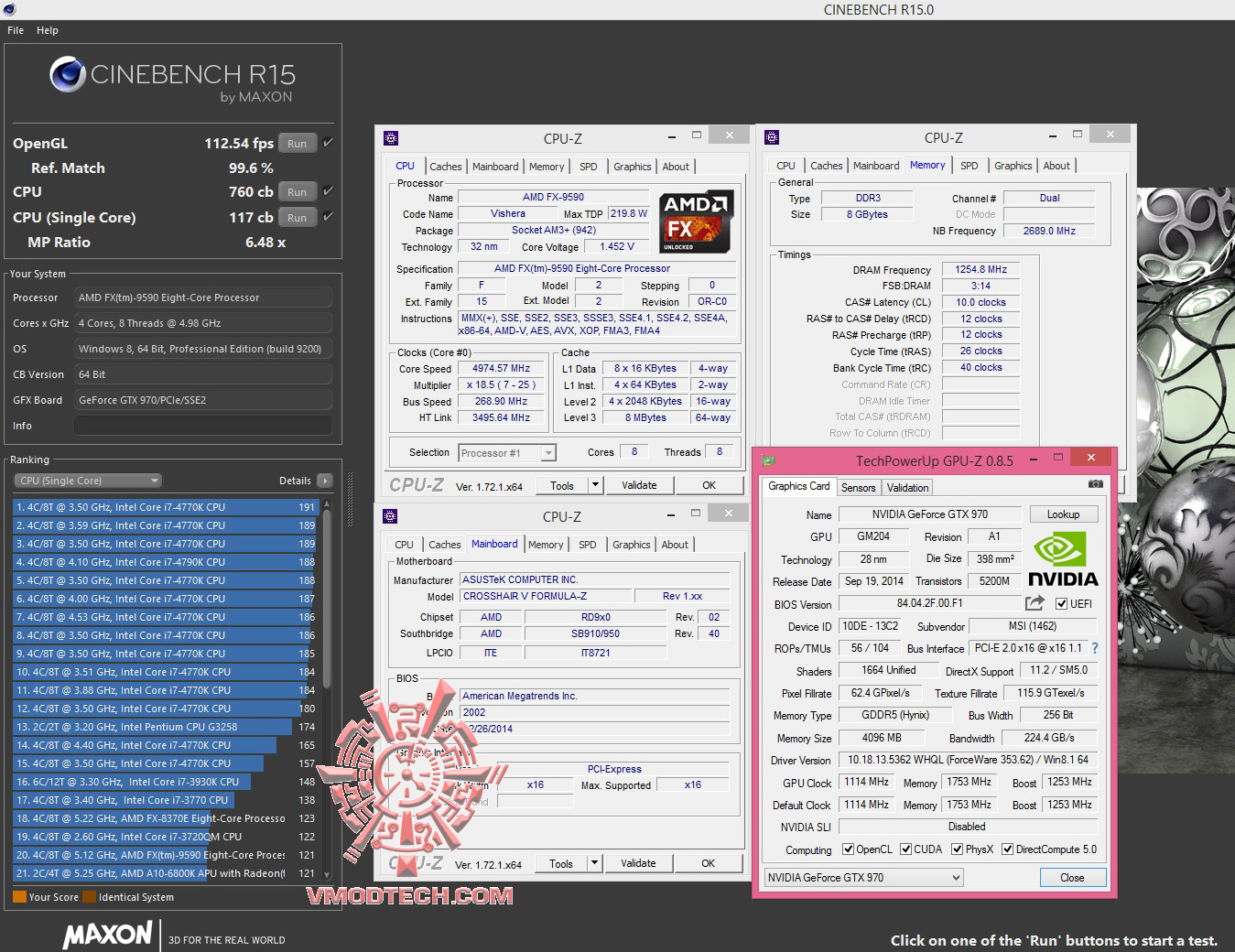The image size is (1235, 952).
Task: Click Validate in the CPU-Z processor window
Action: tap(639, 485)
